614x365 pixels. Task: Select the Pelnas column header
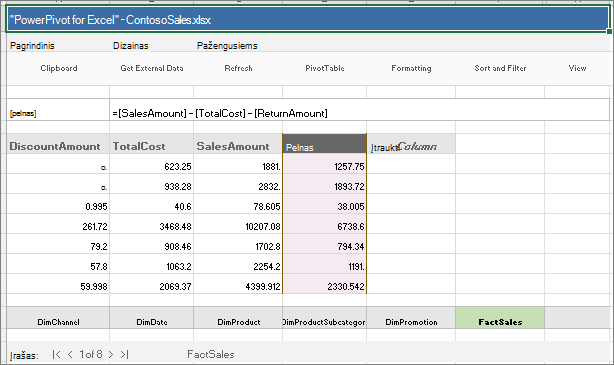click(x=325, y=144)
